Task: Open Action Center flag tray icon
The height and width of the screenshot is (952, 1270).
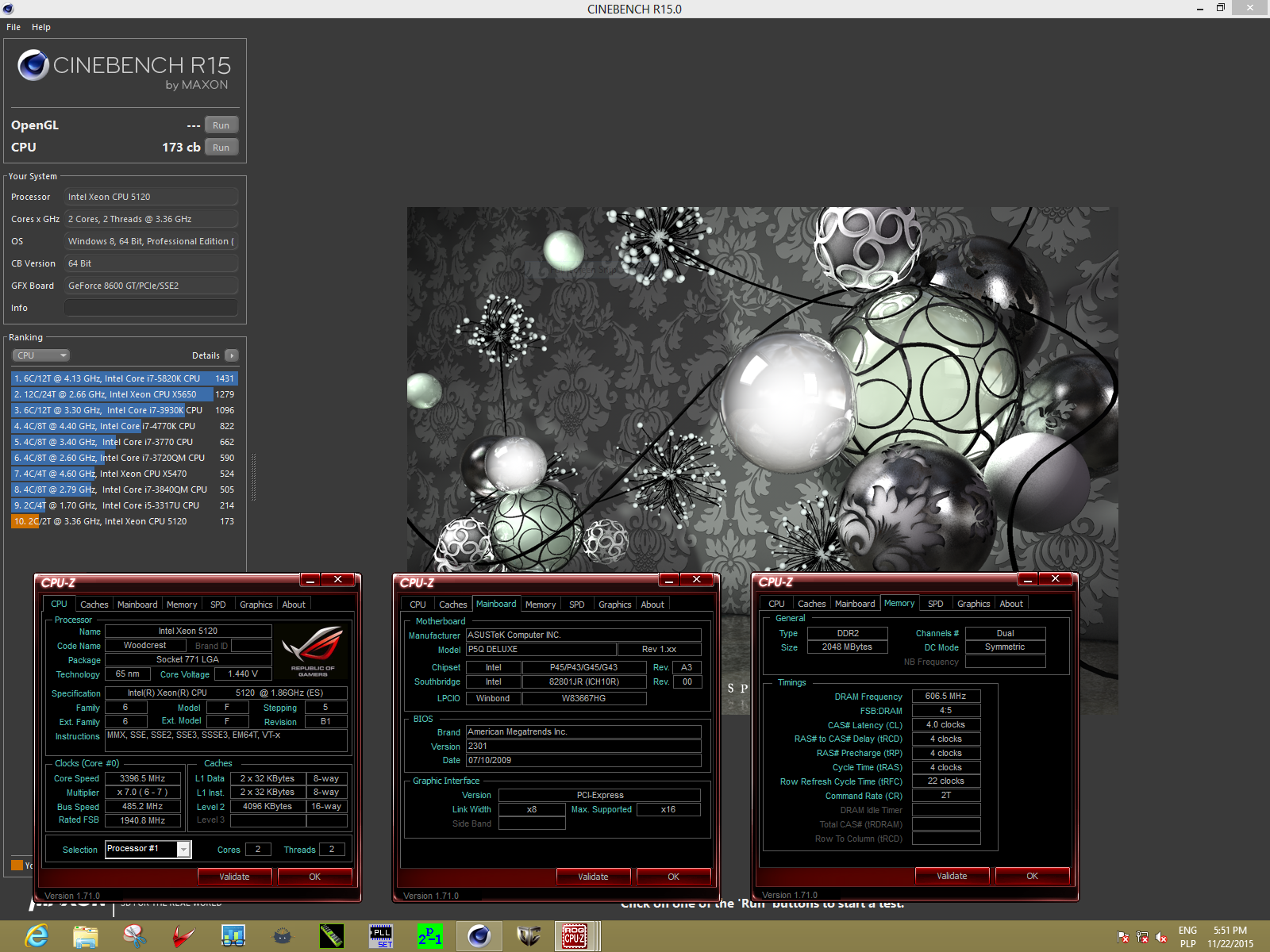Action: (x=1123, y=937)
